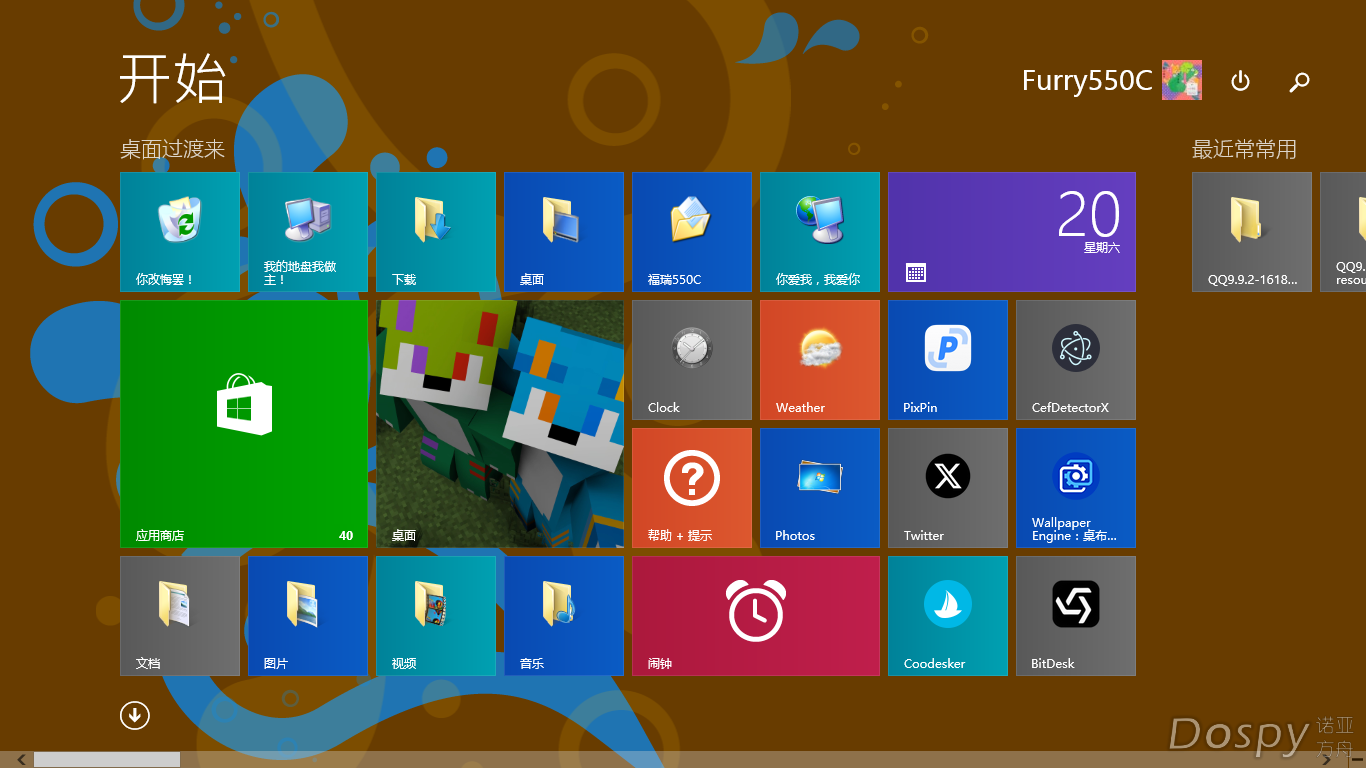Image resolution: width=1366 pixels, height=768 pixels.
Task: Open the Weather tile
Action: tap(820, 360)
